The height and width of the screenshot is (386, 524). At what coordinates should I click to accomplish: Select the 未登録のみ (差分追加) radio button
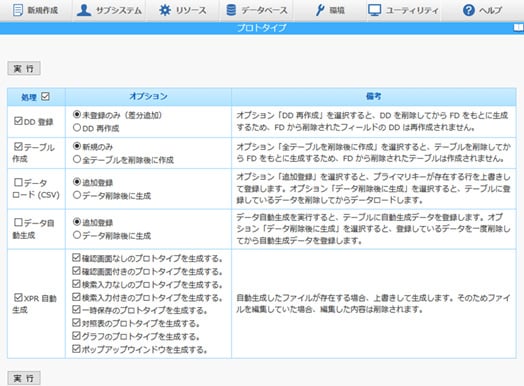(77, 114)
